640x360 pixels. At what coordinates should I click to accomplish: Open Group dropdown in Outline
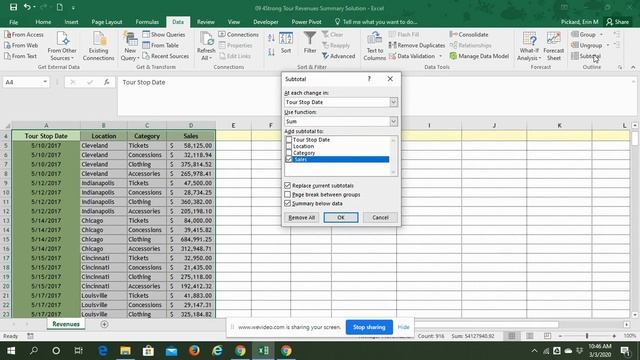[x=601, y=35]
